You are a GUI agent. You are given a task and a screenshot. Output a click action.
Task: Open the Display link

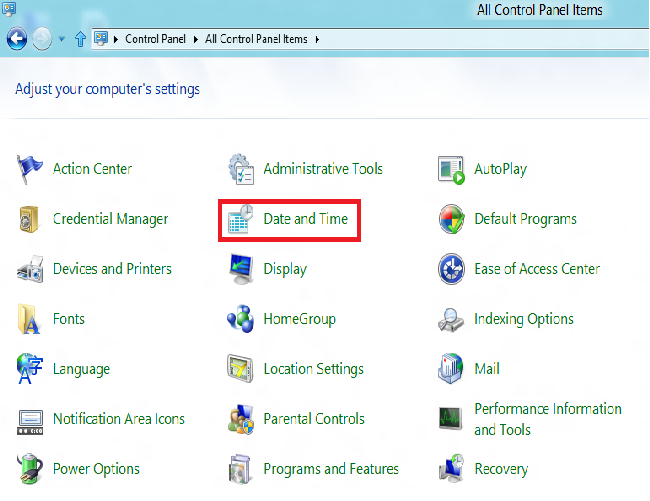click(x=285, y=270)
